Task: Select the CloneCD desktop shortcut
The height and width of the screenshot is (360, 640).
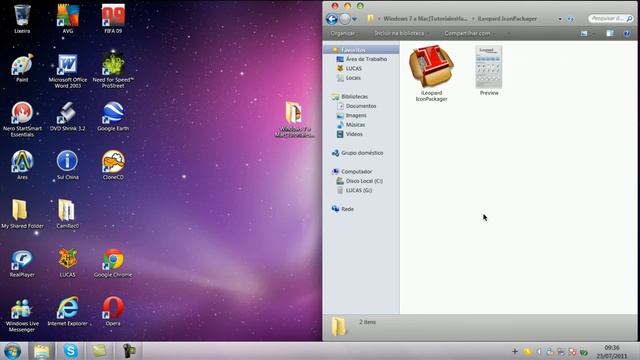Action: point(113,165)
